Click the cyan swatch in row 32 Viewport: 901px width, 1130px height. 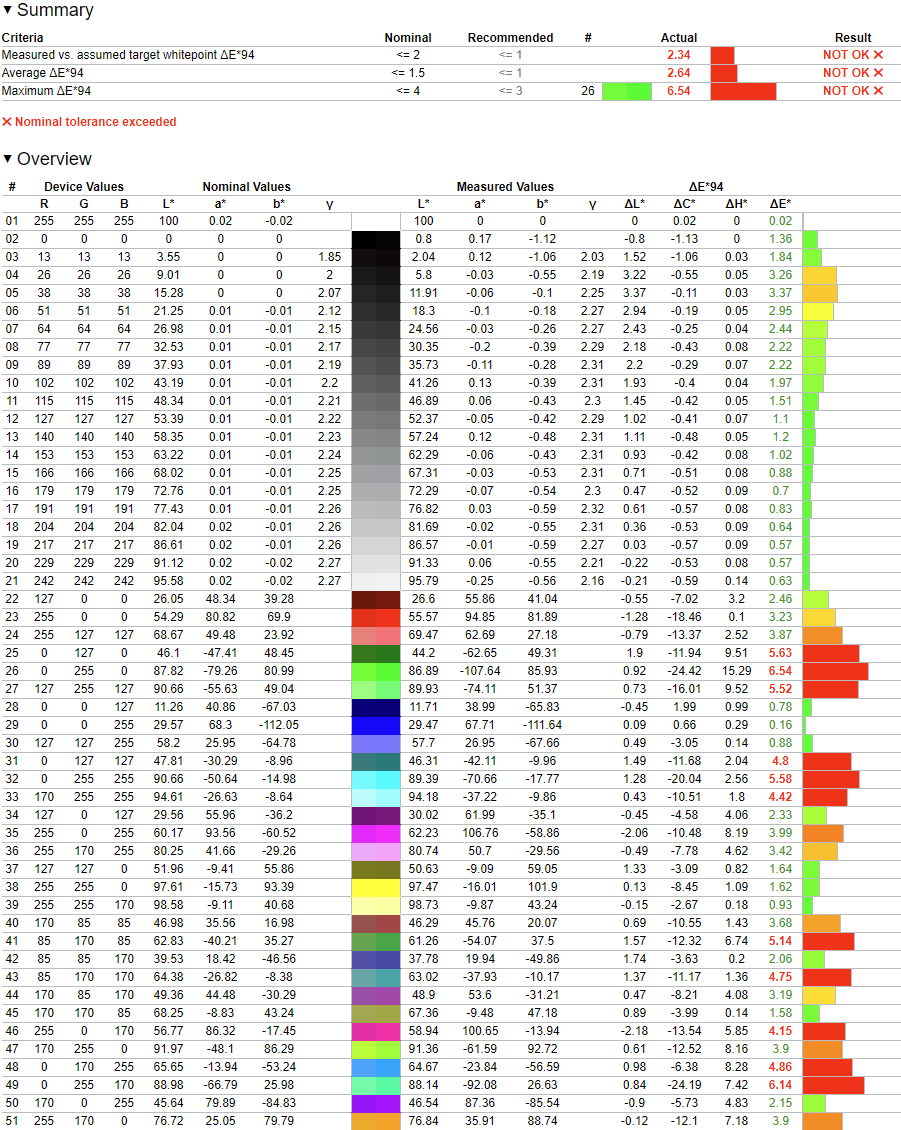(376, 779)
